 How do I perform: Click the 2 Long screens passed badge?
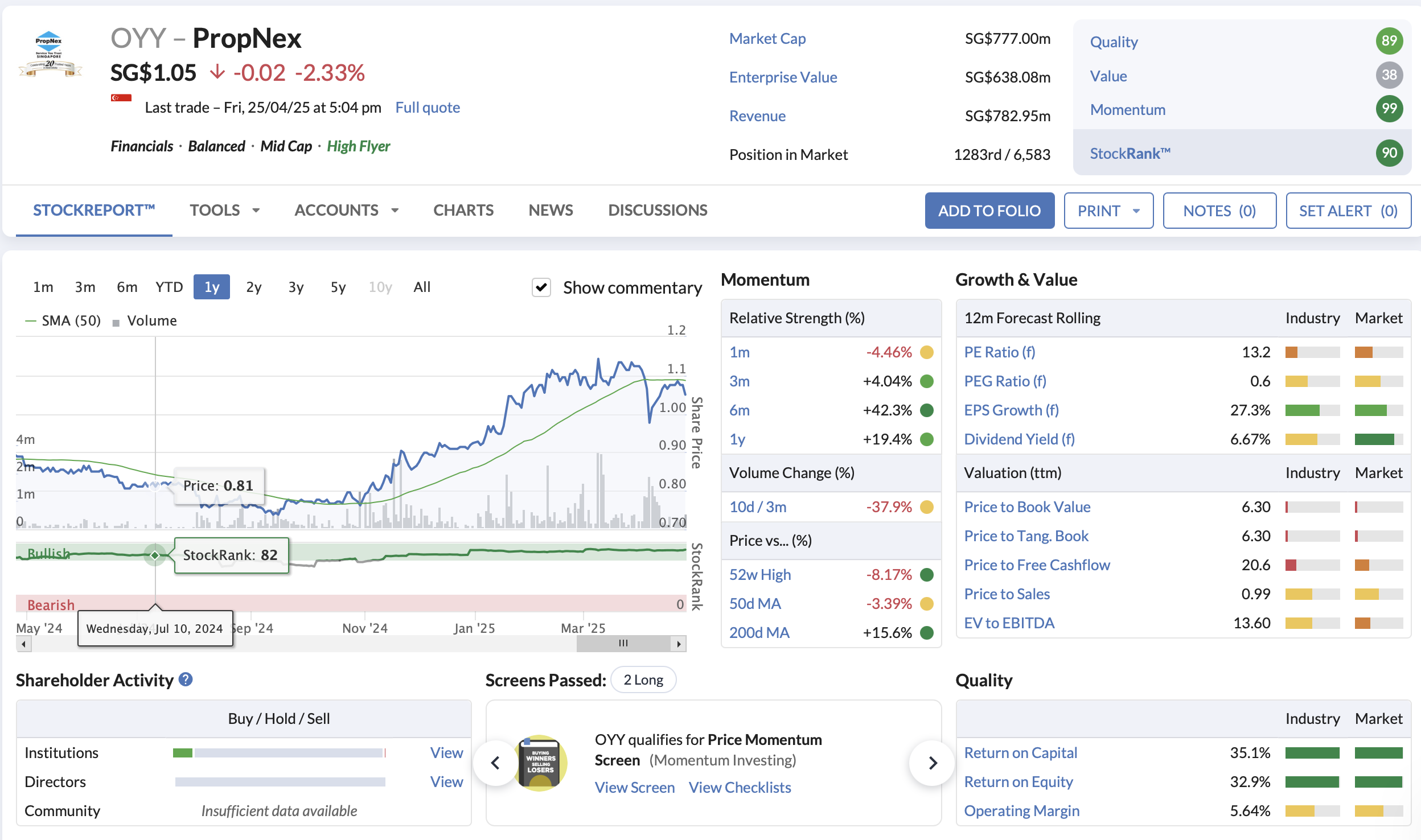click(643, 680)
